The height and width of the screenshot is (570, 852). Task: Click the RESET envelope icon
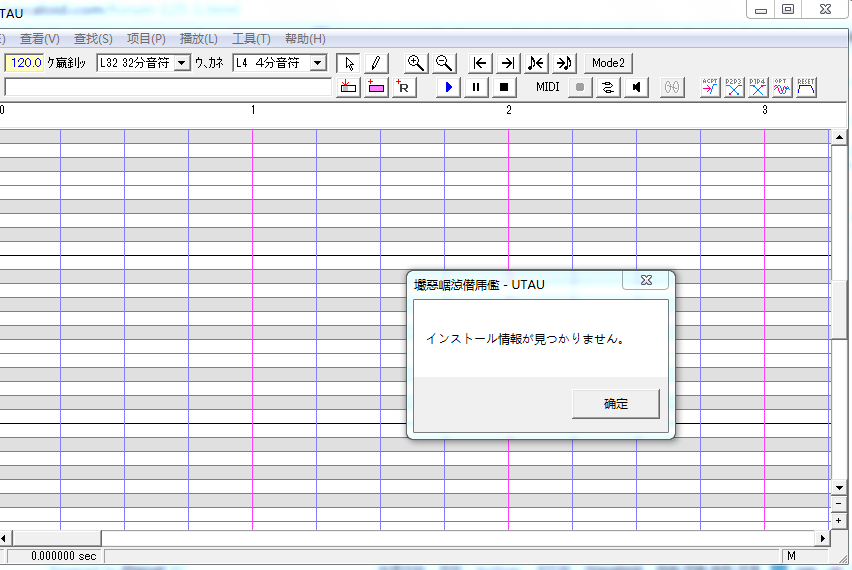coord(806,87)
